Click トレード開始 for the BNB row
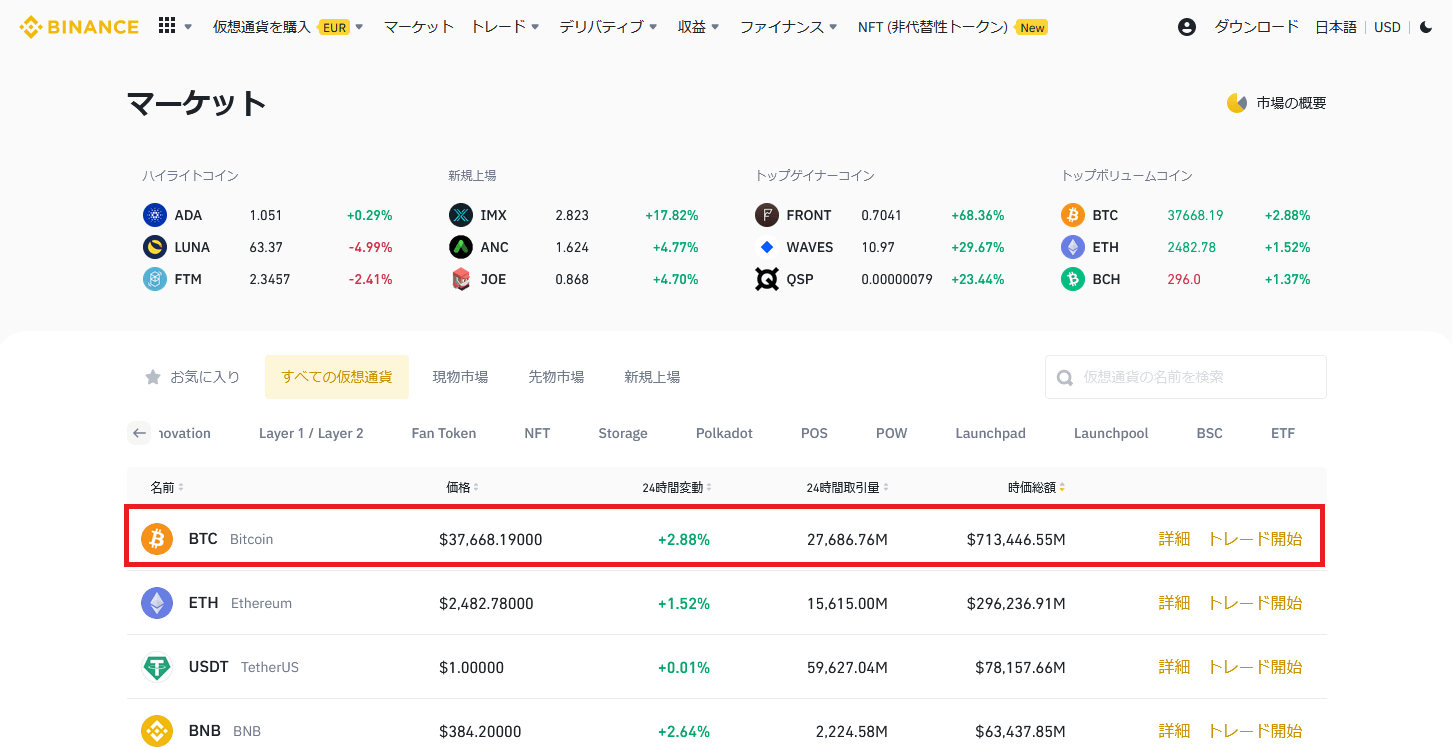This screenshot has width=1452, height=747. pos(1255,731)
